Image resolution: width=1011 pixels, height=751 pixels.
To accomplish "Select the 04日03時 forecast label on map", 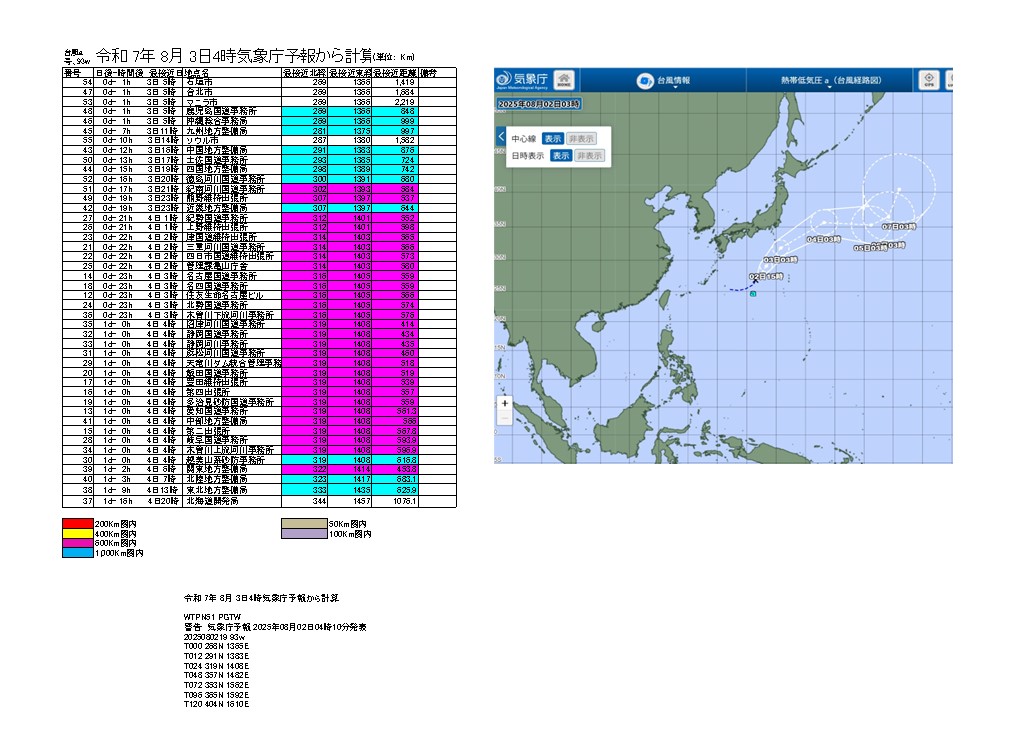I will pyautogui.click(x=823, y=239).
